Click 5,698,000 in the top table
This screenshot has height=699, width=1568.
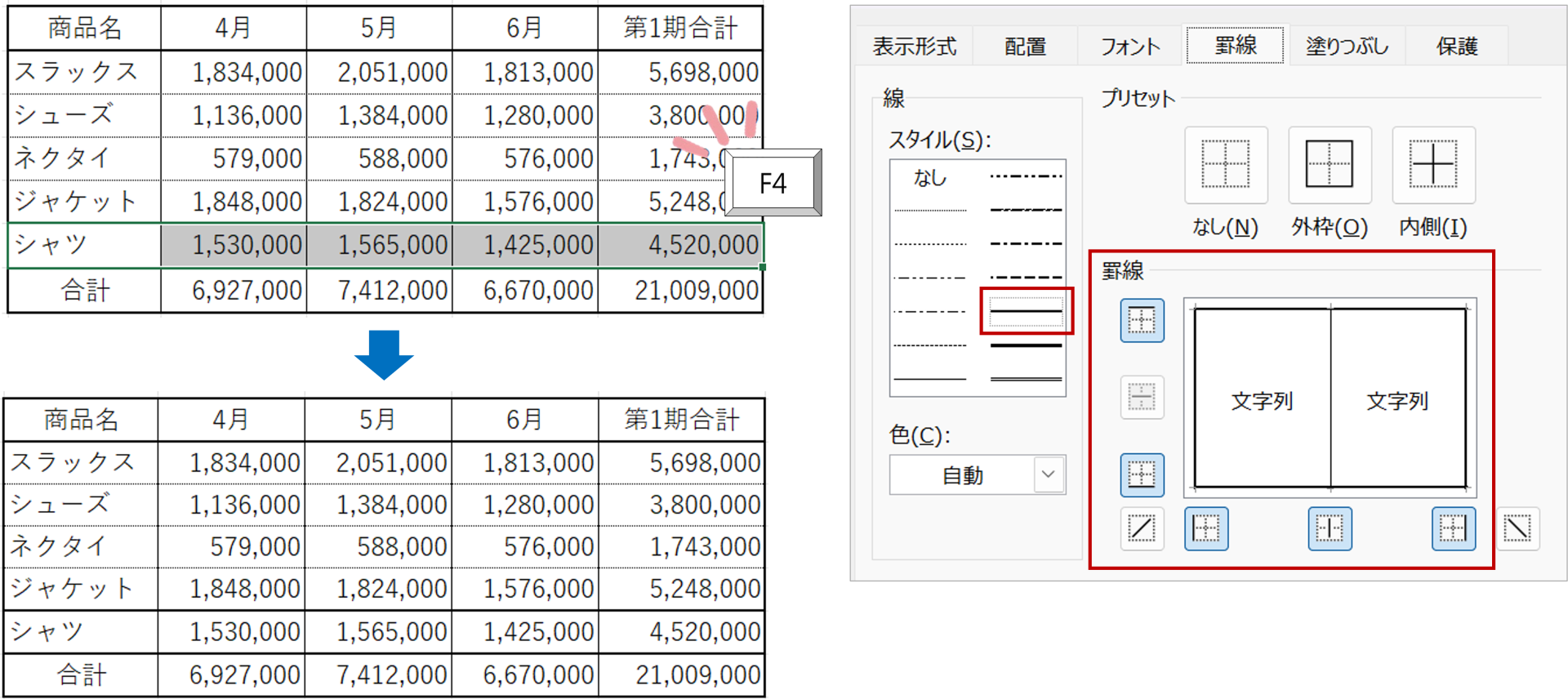coord(680,72)
